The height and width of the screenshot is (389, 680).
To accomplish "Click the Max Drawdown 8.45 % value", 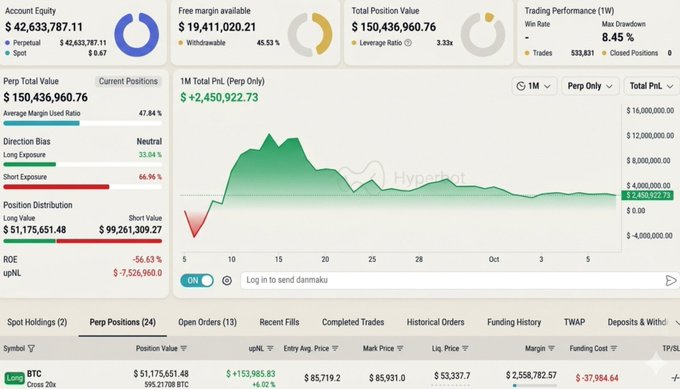I will click(x=618, y=37).
